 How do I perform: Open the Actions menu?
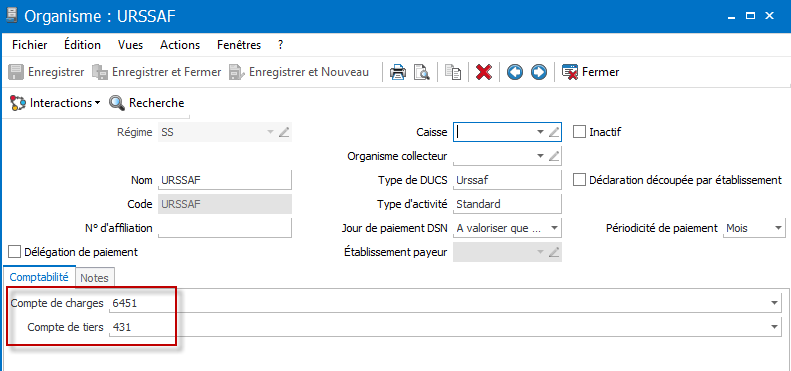click(x=180, y=45)
